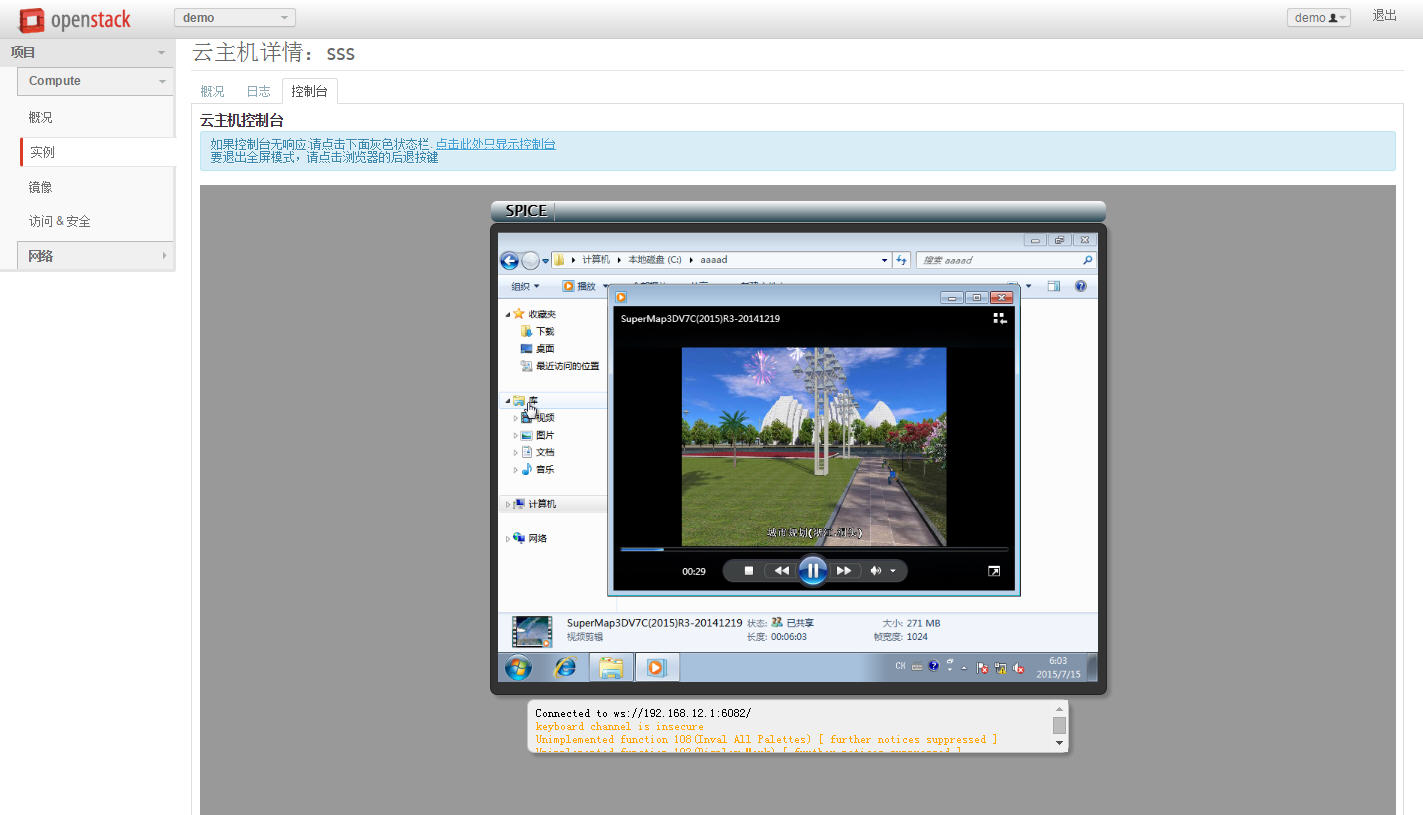1423x815 pixels.
Task: Click aaaad in the address path
Action: (714, 260)
